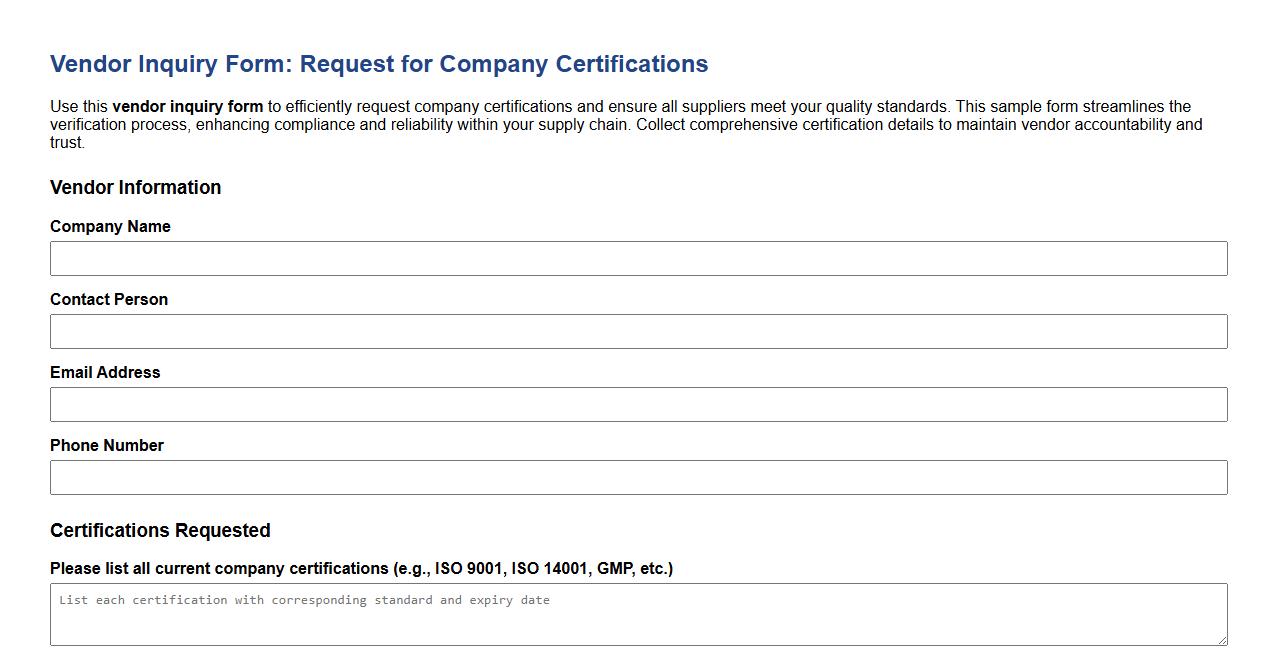Click the Phone Number input field
This screenshot has width=1278, height=650.
coord(638,477)
